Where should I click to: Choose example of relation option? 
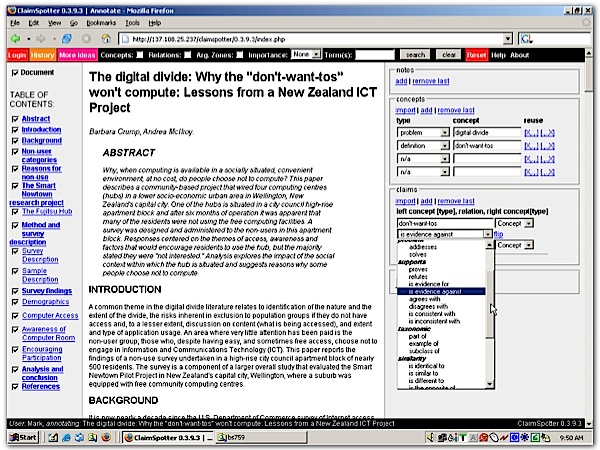[x=423, y=344]
